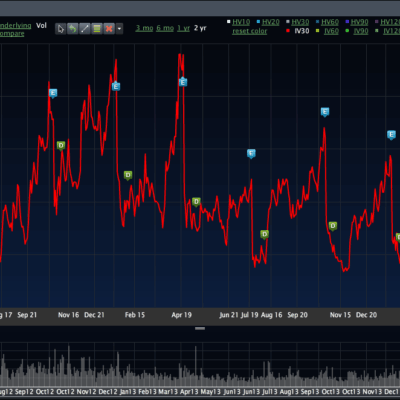Click the E marker before Nov 16
This screenshot has height=400, width=400.
point(53,93)
